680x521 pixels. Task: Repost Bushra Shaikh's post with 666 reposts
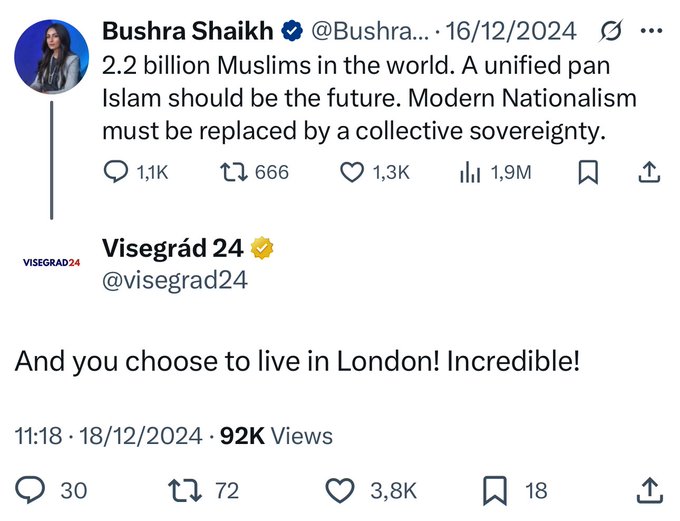coord(231,172)
